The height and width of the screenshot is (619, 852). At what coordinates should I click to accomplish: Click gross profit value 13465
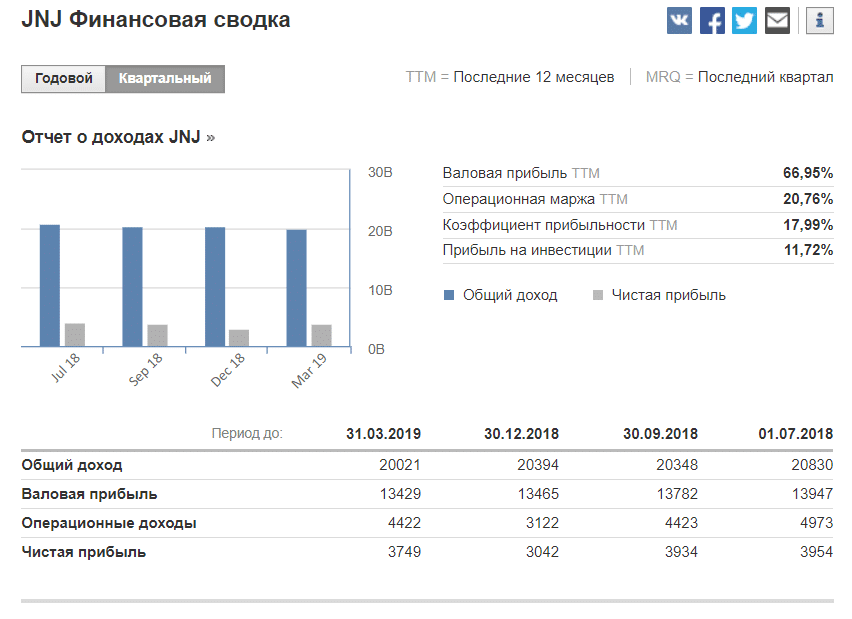(x=538, y=494)
